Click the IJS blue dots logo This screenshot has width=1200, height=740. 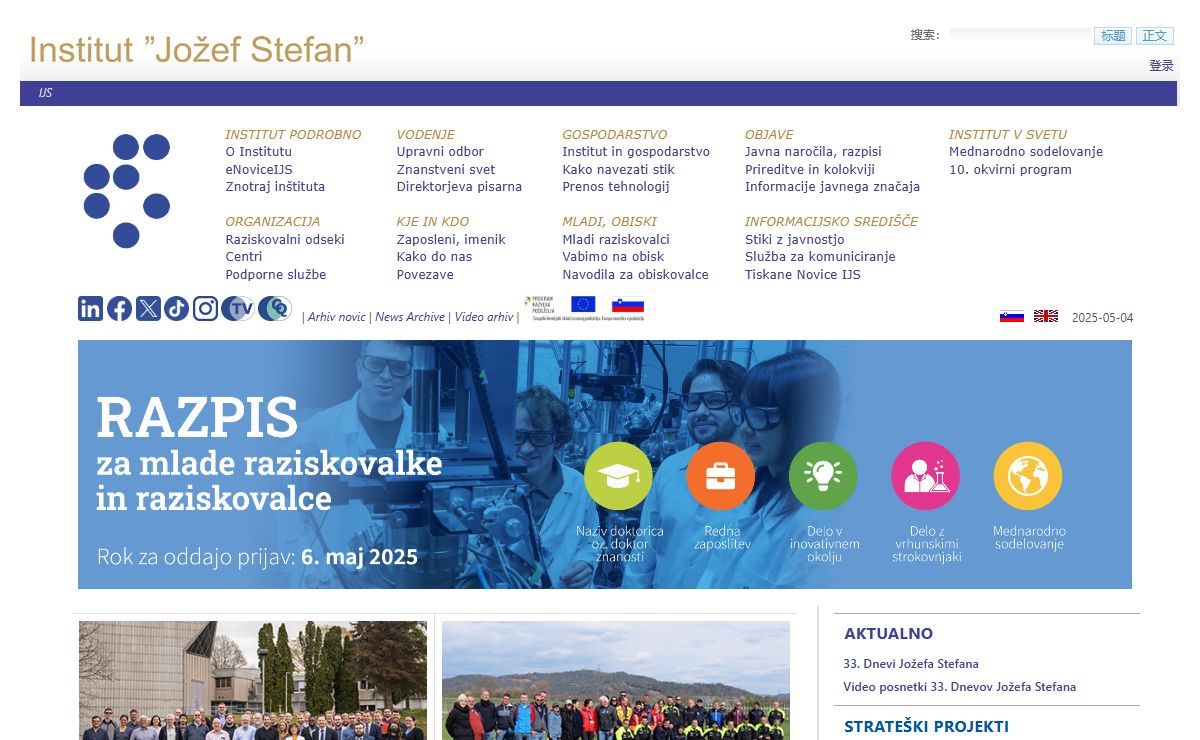coord(126,190)
